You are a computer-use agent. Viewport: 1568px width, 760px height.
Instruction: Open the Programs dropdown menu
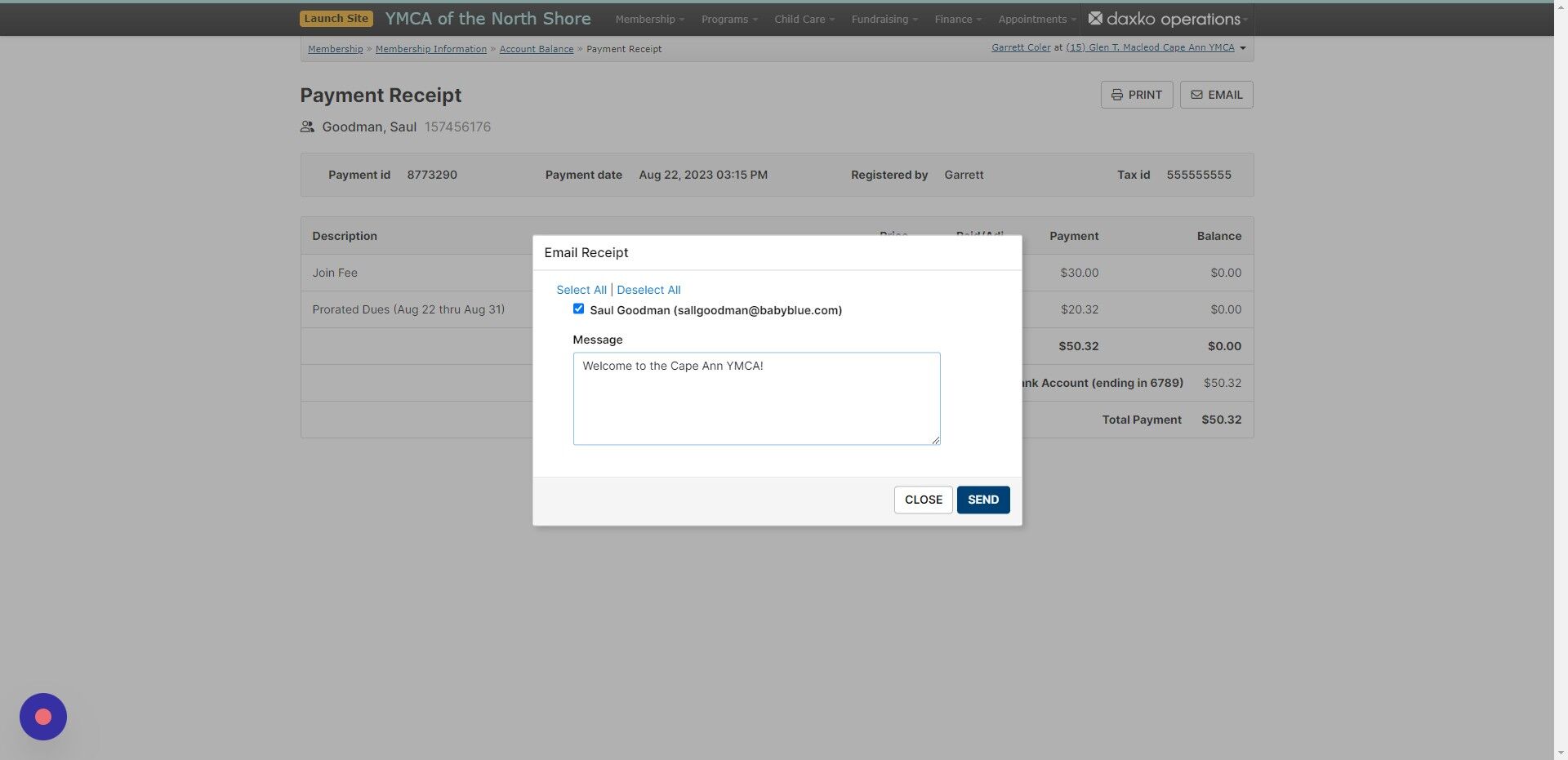pos(729,19)
